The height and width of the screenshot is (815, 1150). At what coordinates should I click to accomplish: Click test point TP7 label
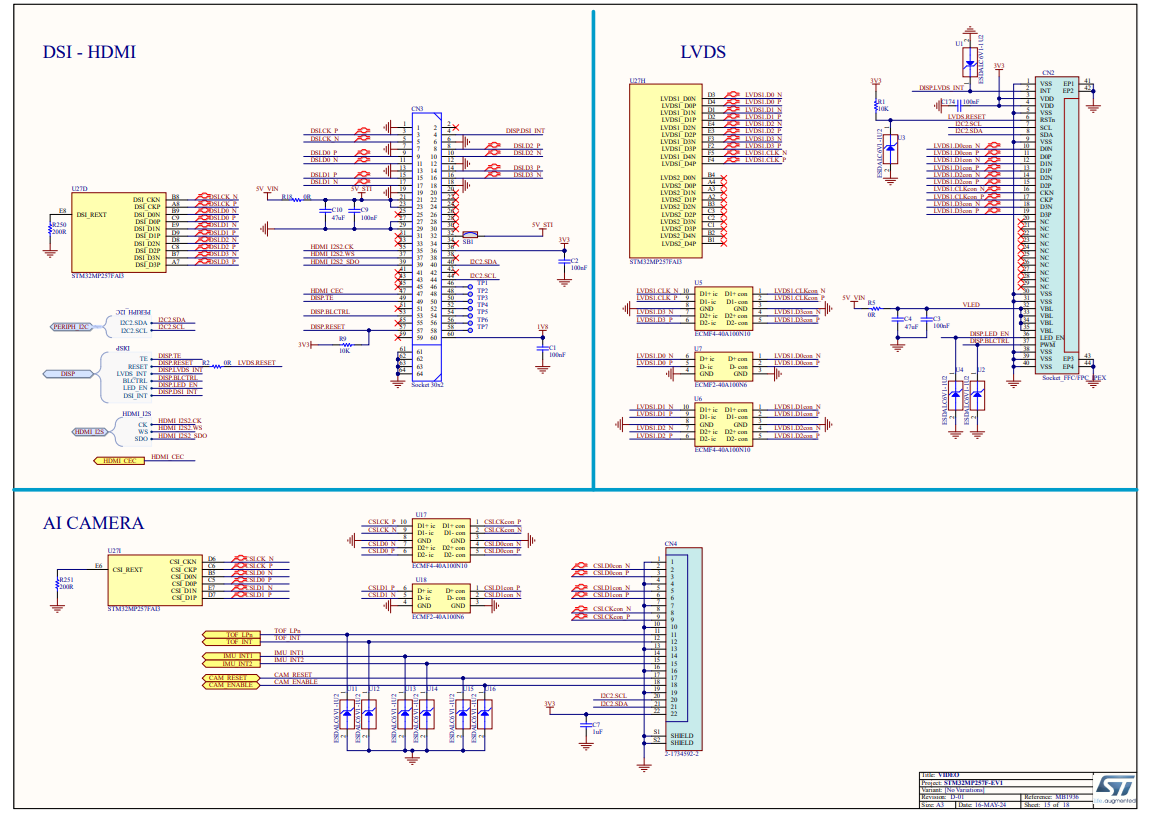tap(483, 326)
